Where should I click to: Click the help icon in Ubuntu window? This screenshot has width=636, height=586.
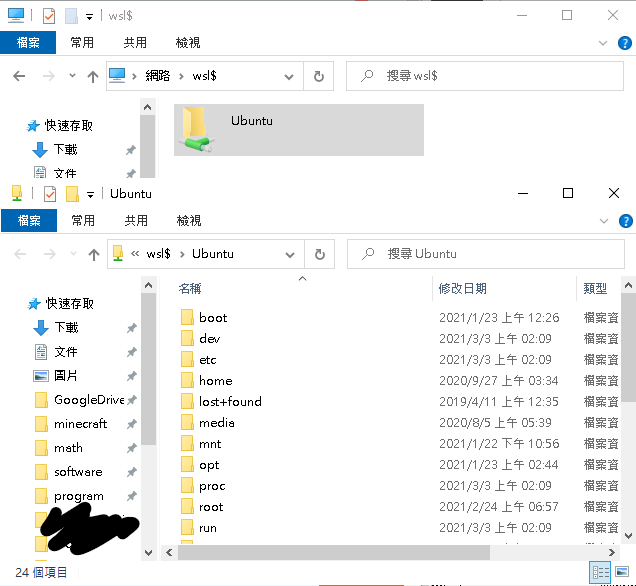pyautogui.click(x=625, y=221)
